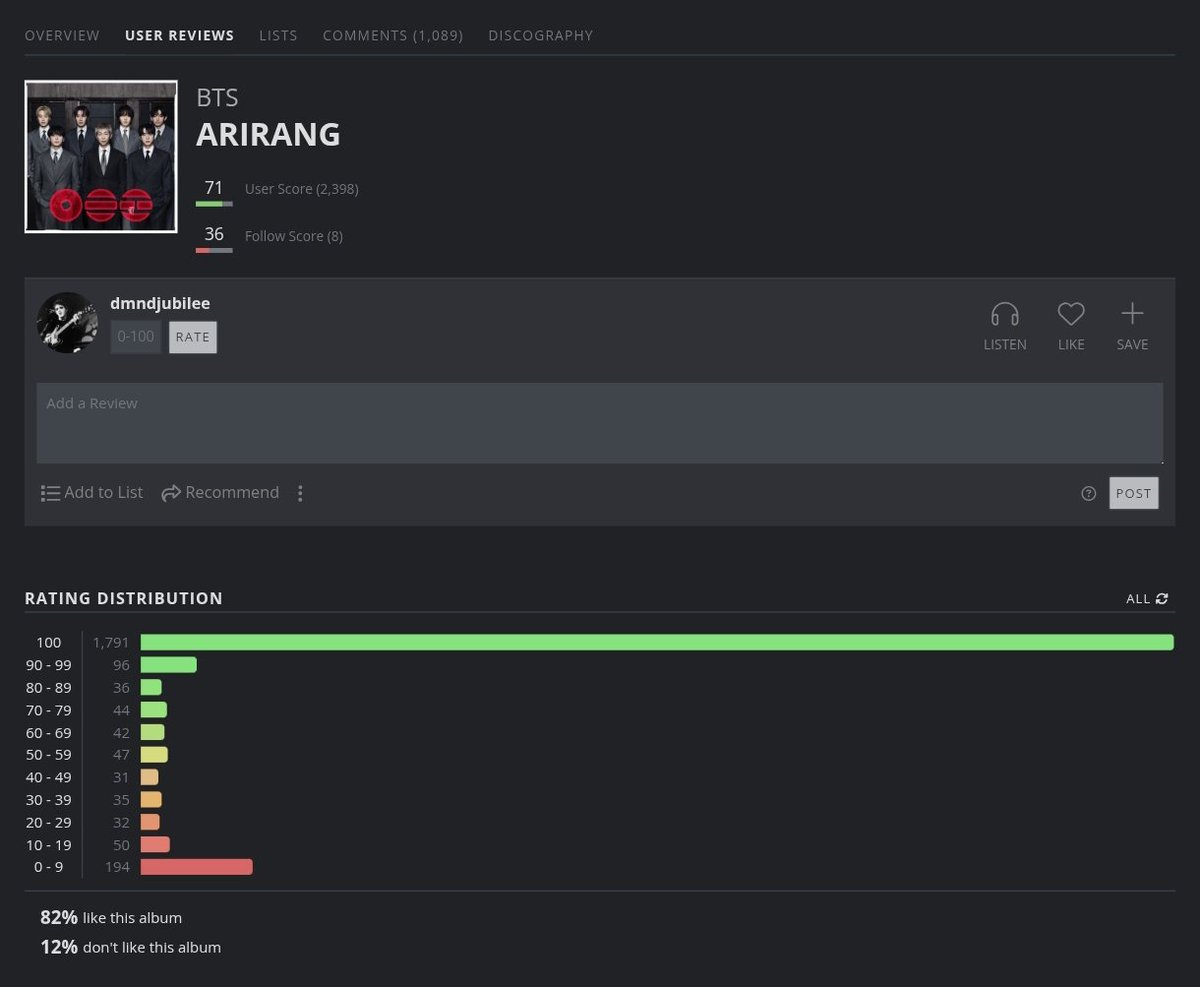This screenshot has height=987, width=1200.
Task: Click the green 100 rating bar
Action: point(657,642)
